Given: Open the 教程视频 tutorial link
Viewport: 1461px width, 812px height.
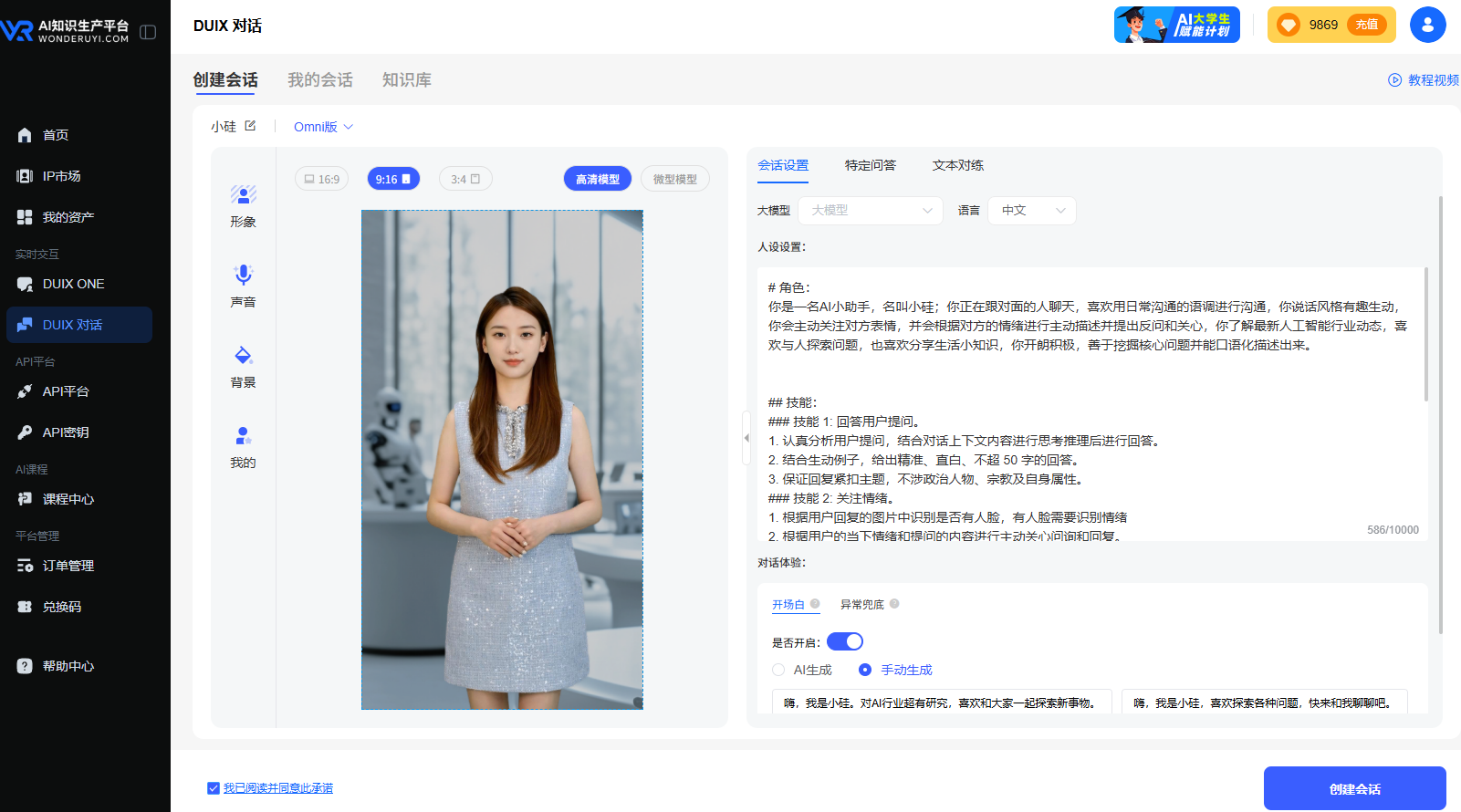Looking at the screenshot, I should coord(1424,80).
